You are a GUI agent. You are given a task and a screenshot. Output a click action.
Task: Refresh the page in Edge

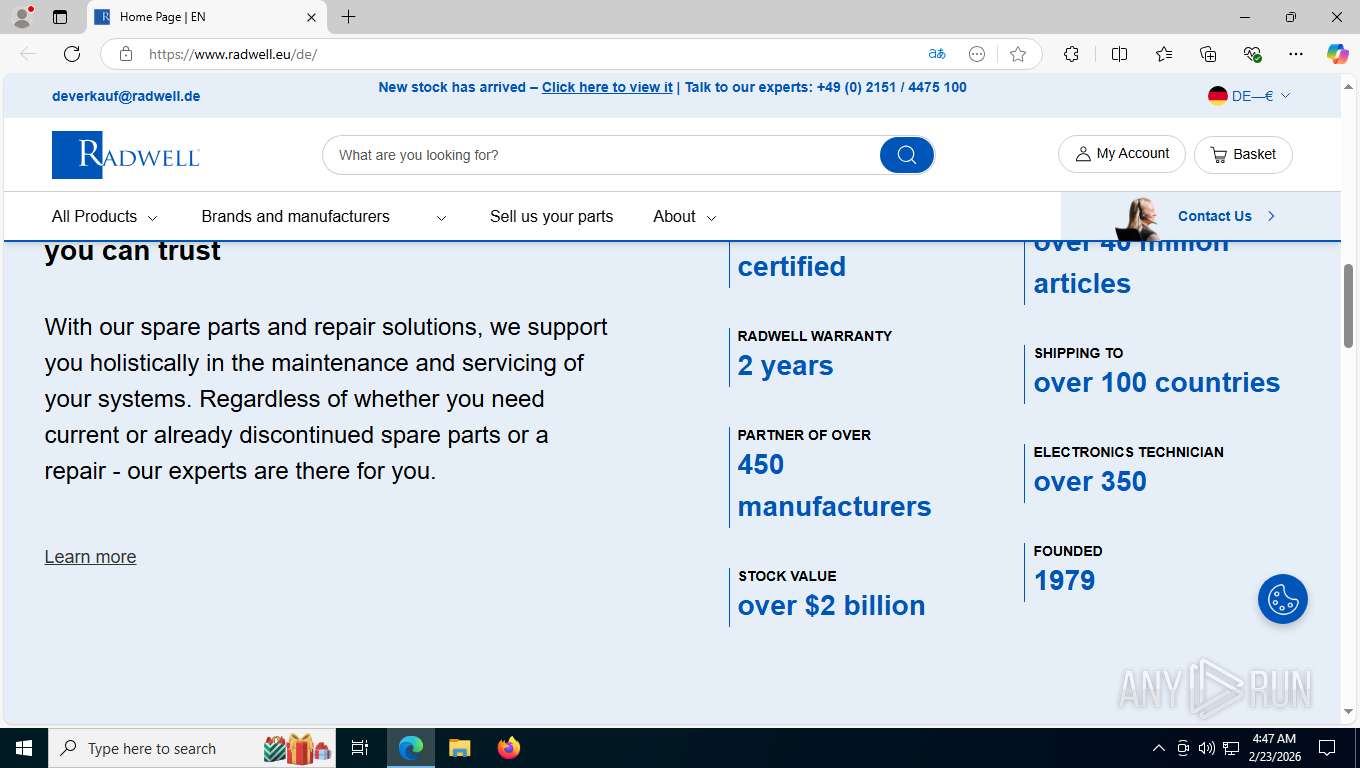(72, 54)
